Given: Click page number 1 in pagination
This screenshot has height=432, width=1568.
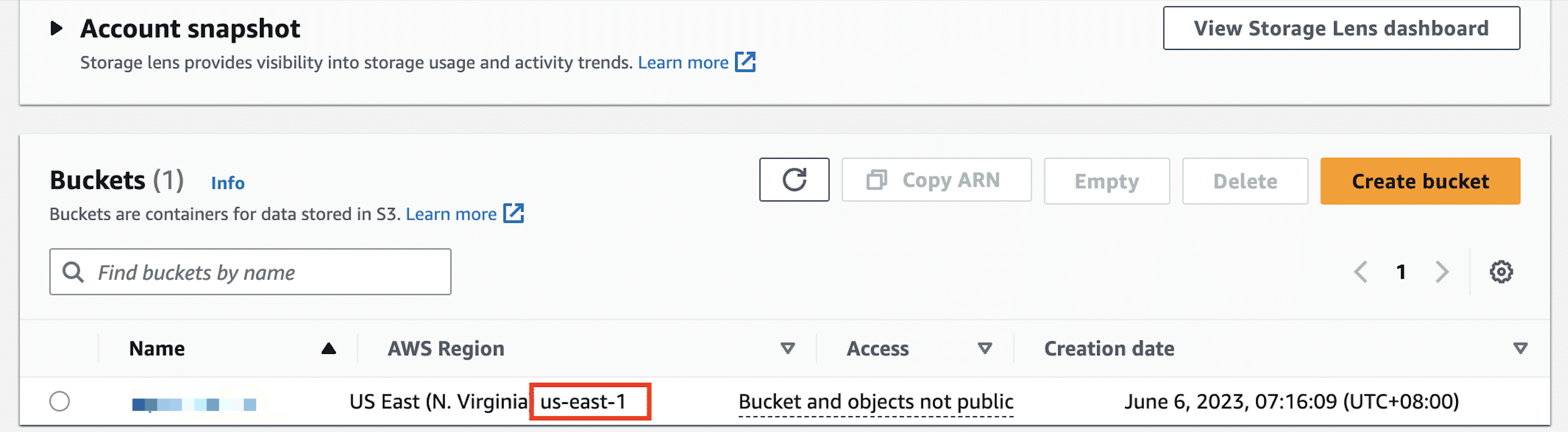Looking at the screenshot, I should pyautogui.click(x=1401, y=272).
